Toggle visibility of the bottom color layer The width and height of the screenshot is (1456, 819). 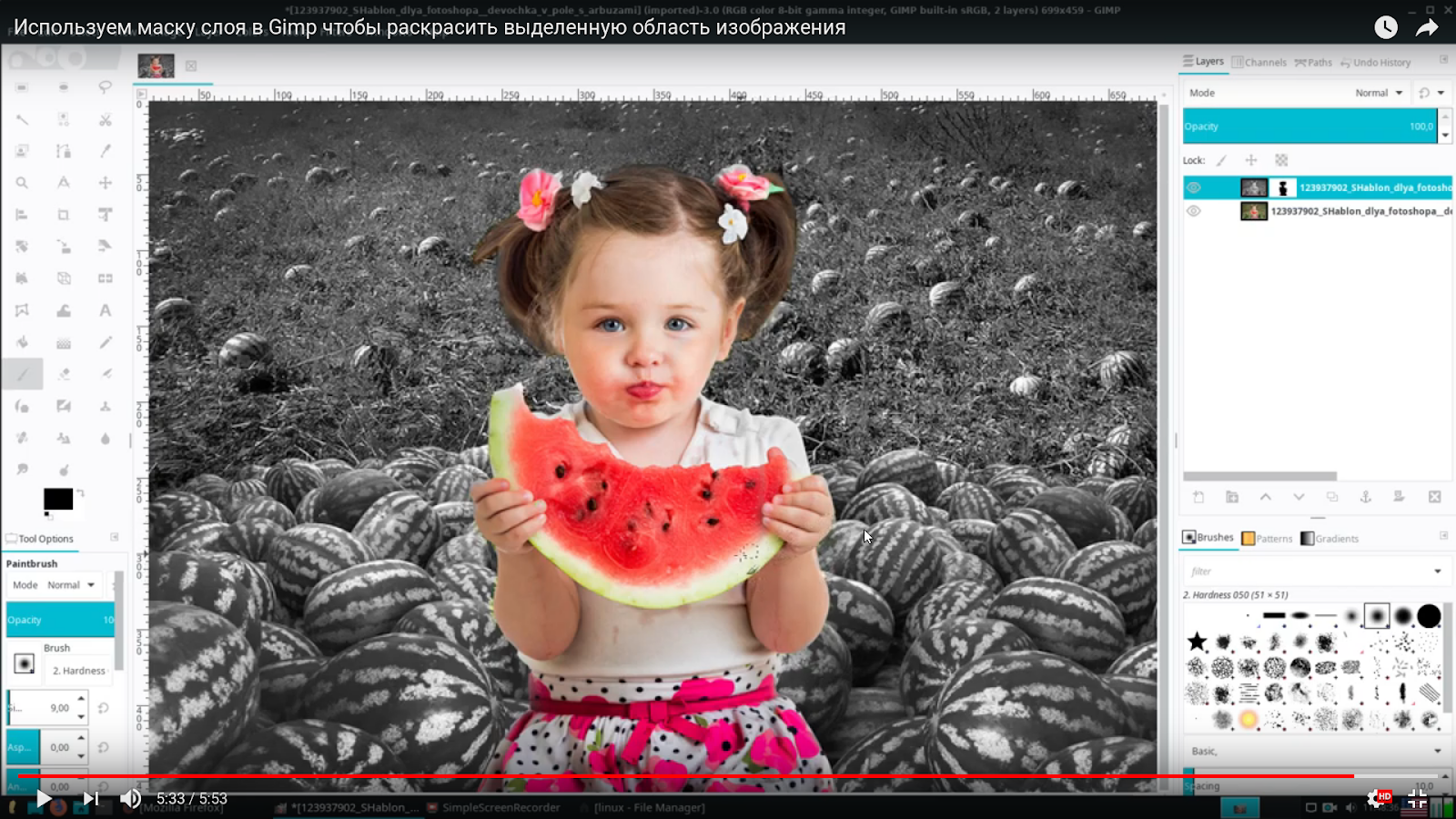pyautogui.click(x=1194, y=211)
